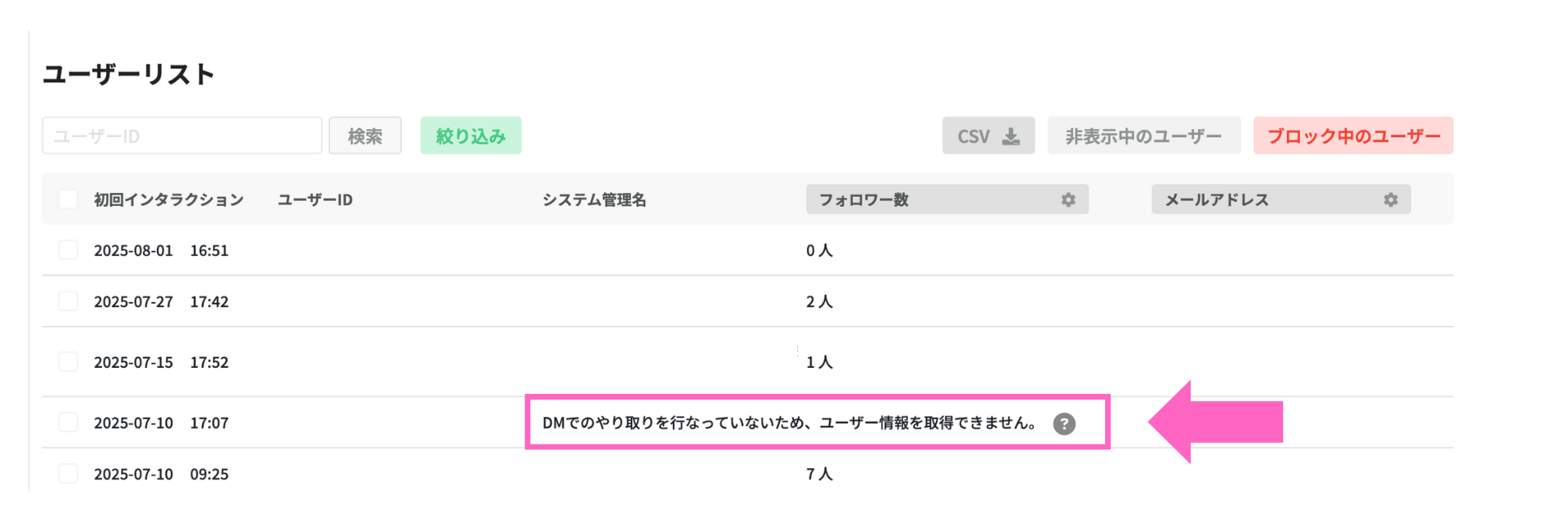Click 初回インタラクション column header
Viewport: 1568px width, 523px height.
tap(169, 199)
